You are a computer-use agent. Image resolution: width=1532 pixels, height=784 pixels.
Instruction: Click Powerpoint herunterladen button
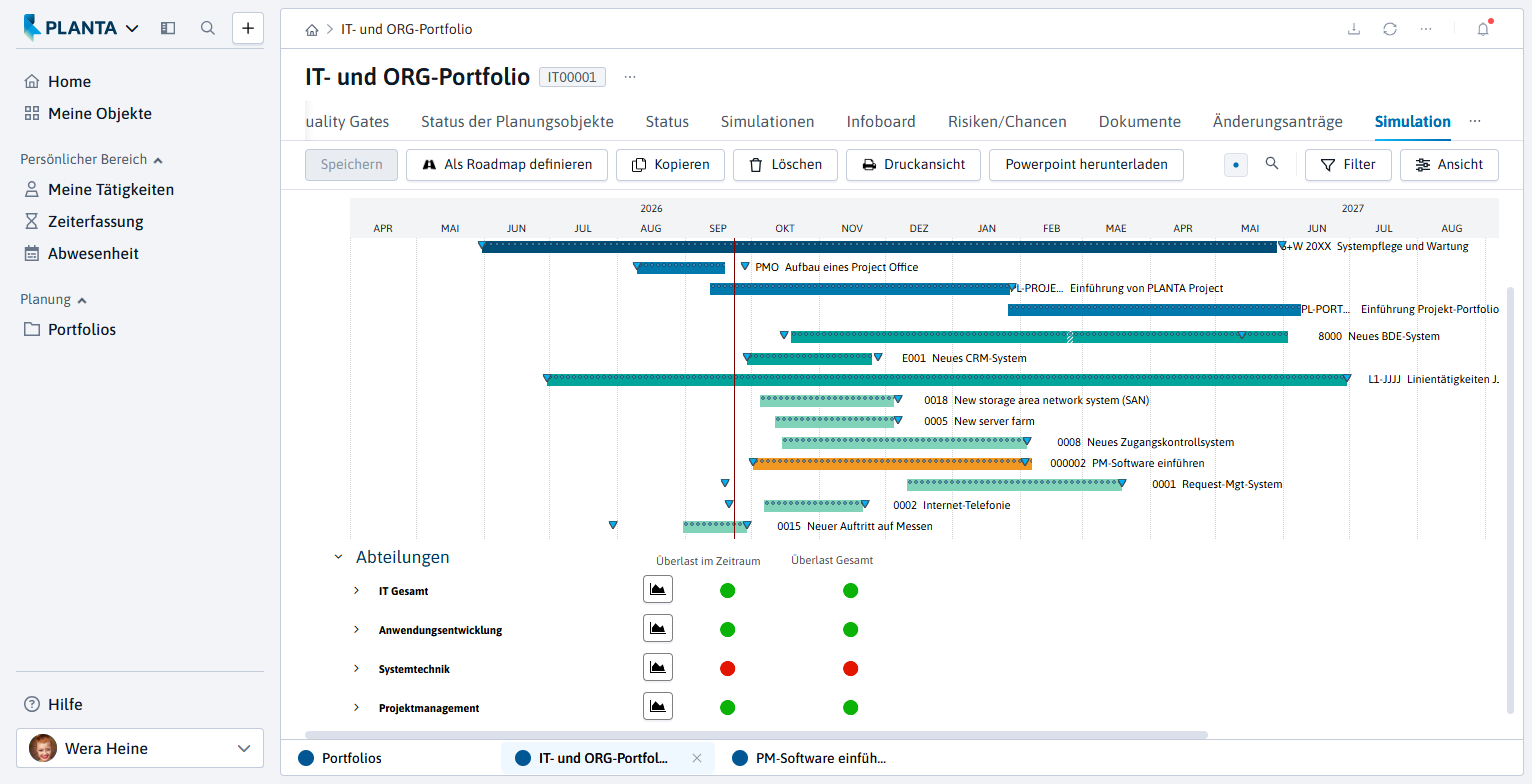pos(1086,165)
